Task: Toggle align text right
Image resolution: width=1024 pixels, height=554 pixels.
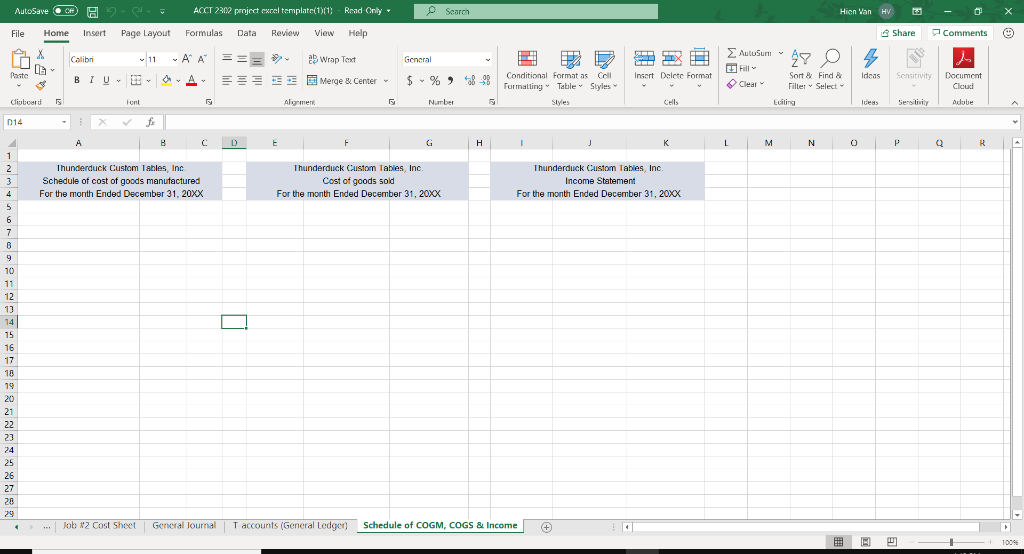Action: 257,80
